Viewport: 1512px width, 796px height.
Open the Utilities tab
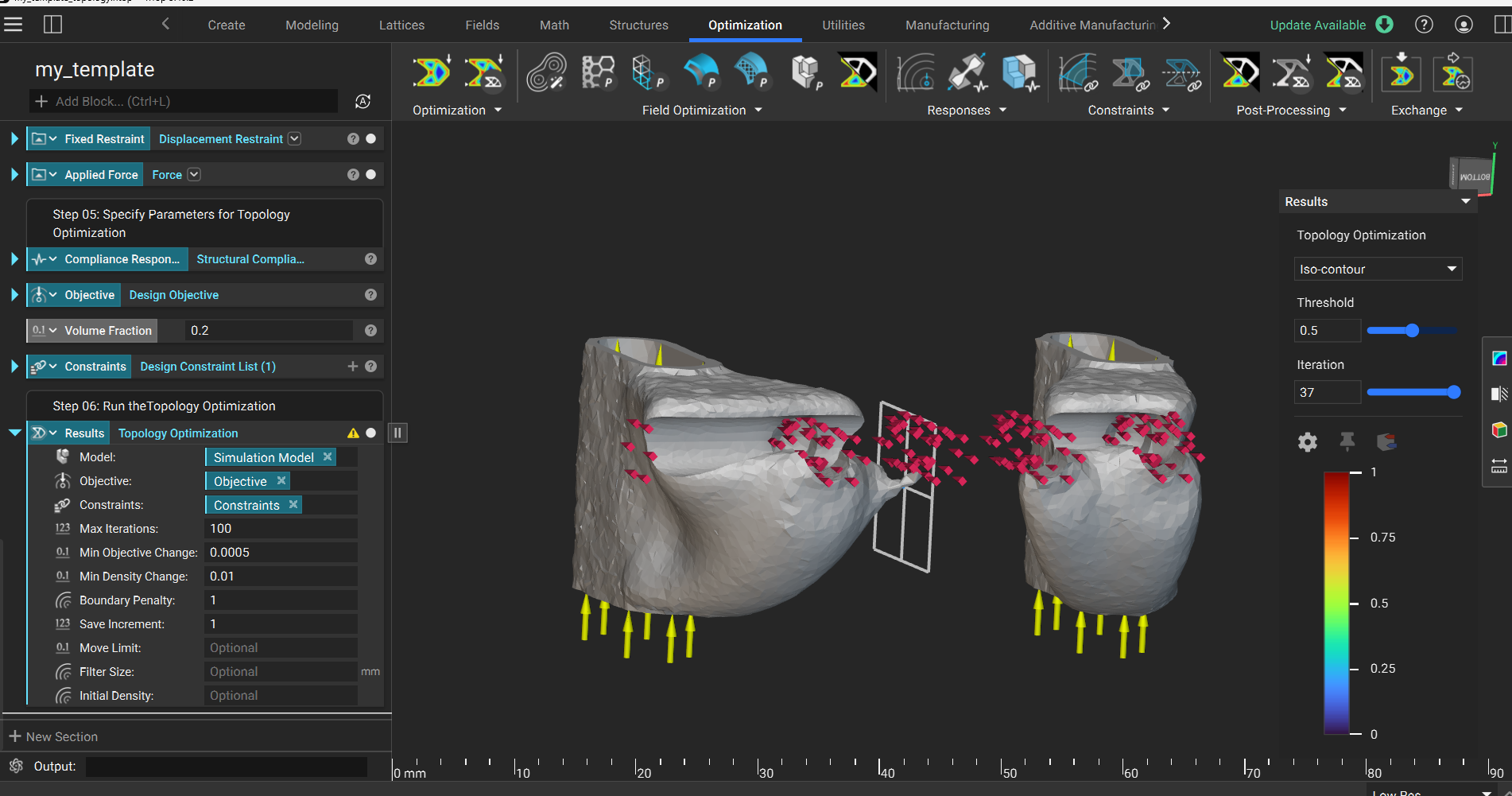(x=843, y=25)
